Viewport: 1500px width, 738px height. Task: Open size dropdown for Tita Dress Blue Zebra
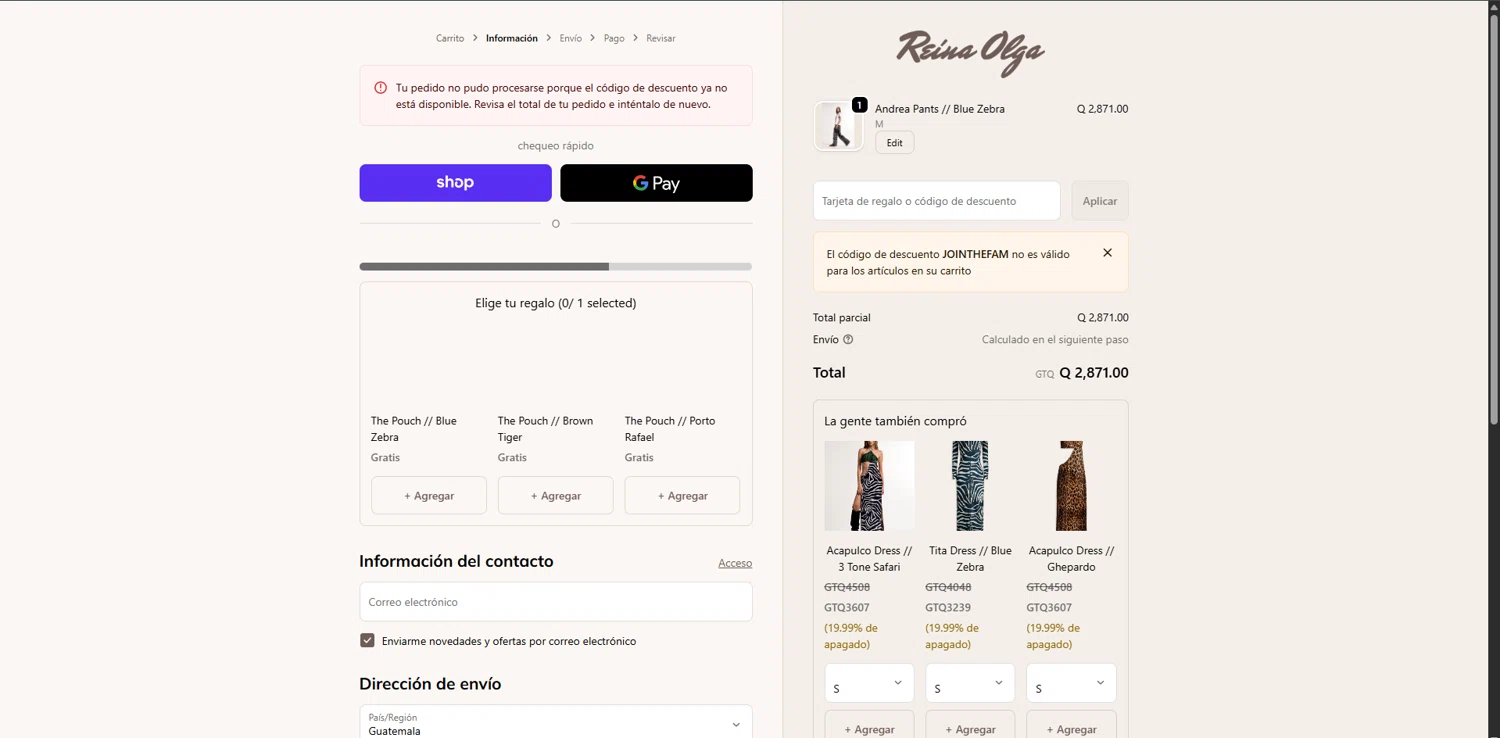[x=970, y=683]
